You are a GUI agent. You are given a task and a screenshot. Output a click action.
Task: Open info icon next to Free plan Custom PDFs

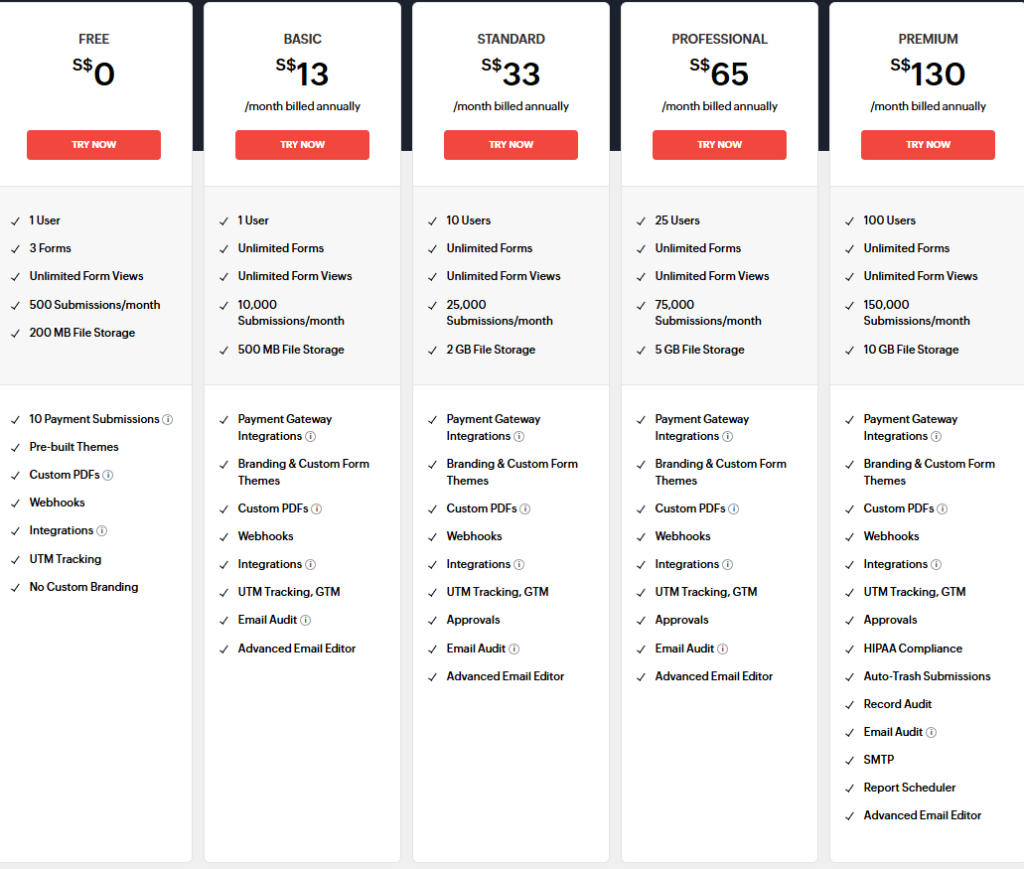pyautogui.click(x=108, y=475)
